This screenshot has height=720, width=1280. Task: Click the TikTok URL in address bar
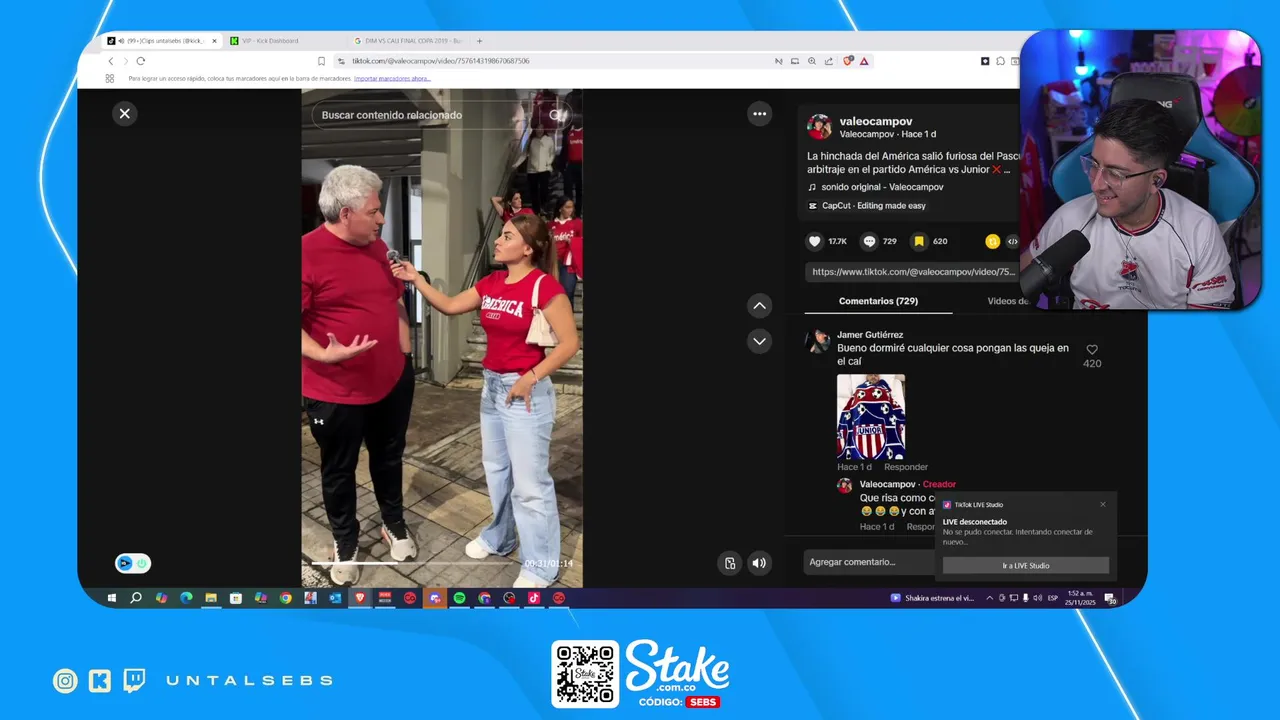[x=440, y=61]
